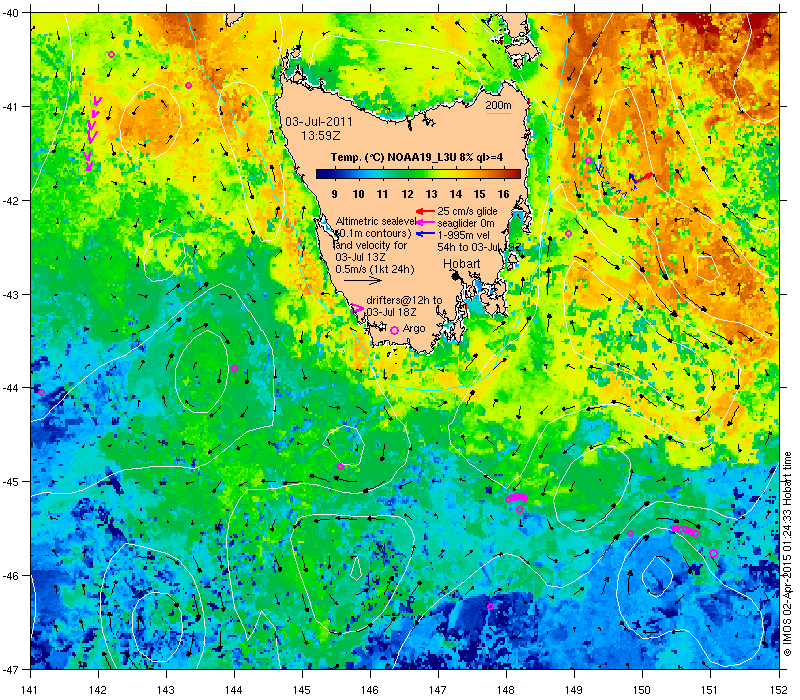Click the magenta drifter track cluster near 148.2E 45.2S
This screenshot has width=800, height=700.
coord(516,497)
